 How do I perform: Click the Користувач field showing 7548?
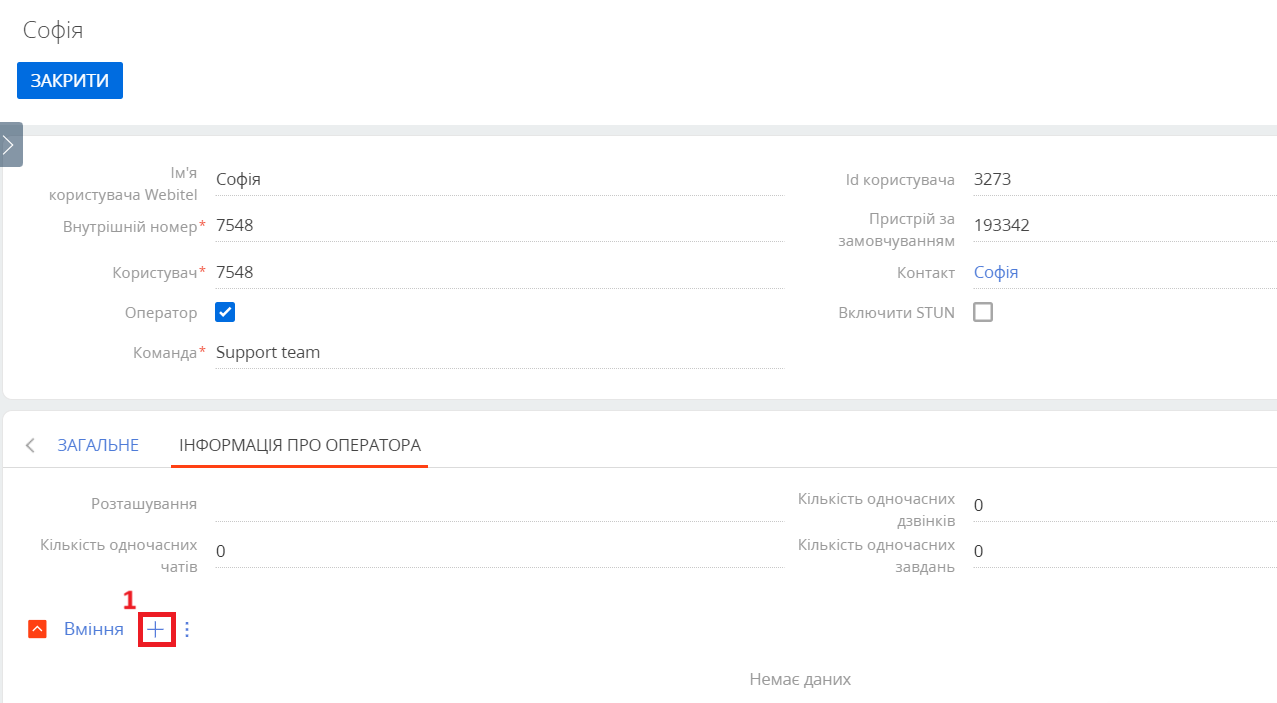pos(499,272)
